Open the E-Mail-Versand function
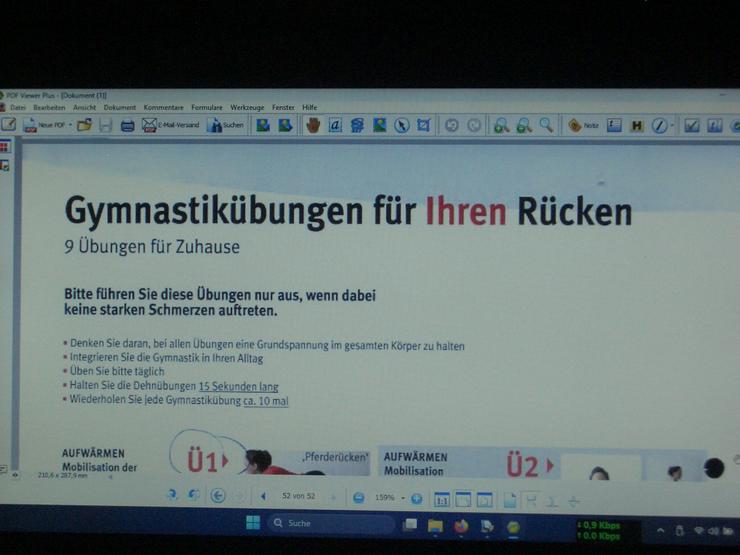This screenshot has height=555, width=740. 170,125
